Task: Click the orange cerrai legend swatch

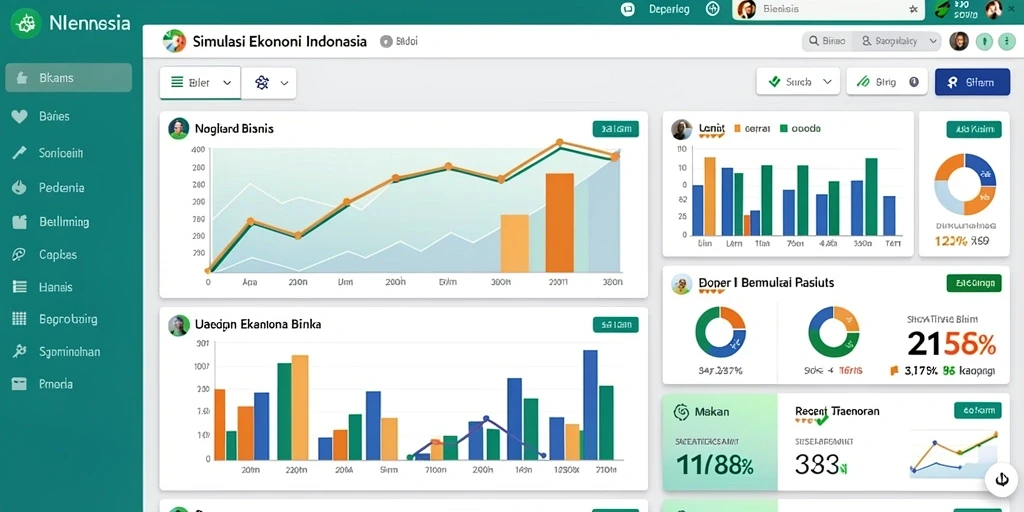Action: [x=738, y=129]
